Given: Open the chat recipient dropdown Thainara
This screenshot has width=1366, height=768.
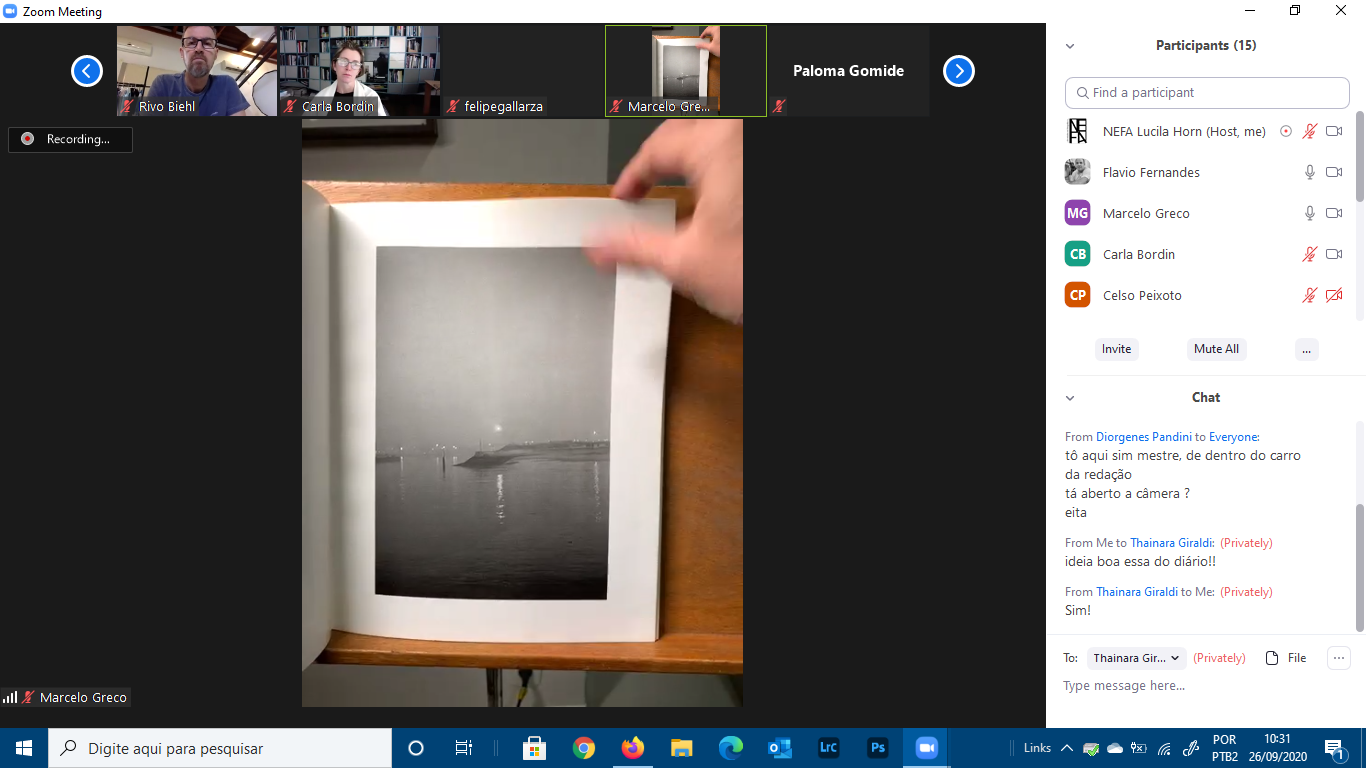Looking at the screenshot, I should coord(1137,658).
